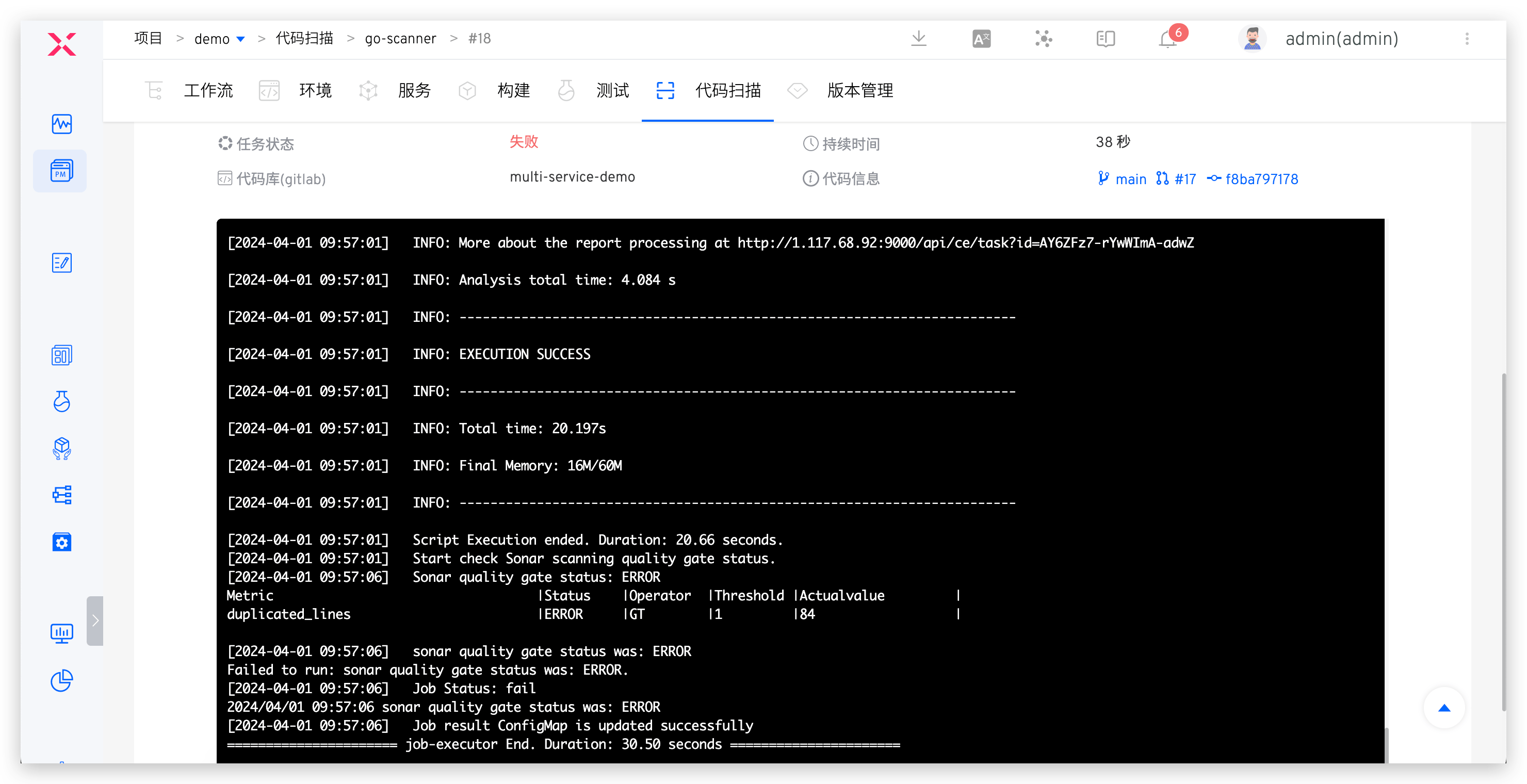
Task: Click the activity monitor sidebar icon
Action: click(x=61, y=124)
